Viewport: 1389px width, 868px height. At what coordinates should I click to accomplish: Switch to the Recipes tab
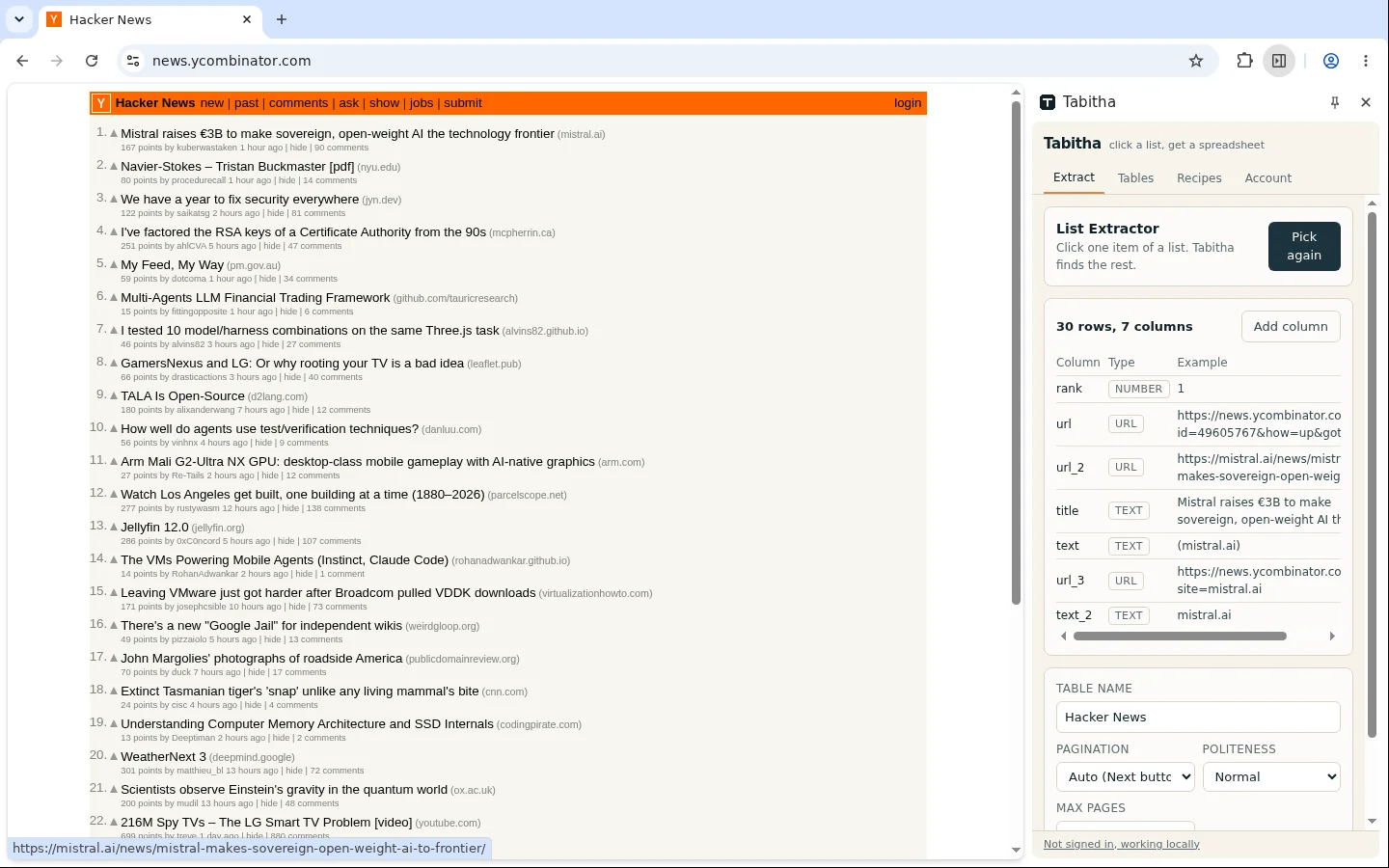click(1199, 178)
